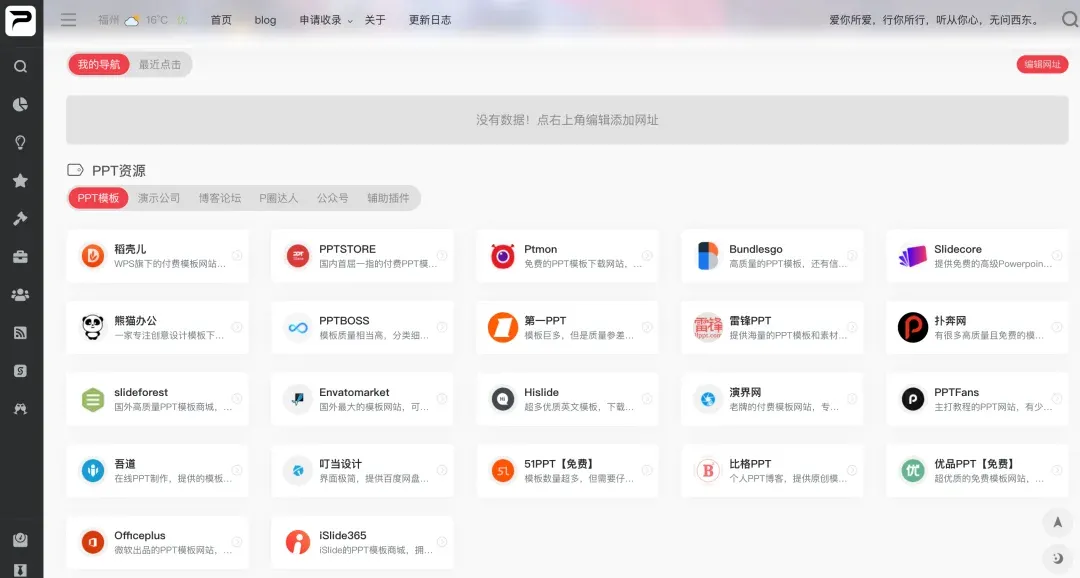Open the 雷锋PPT site card

pos(772,327)
